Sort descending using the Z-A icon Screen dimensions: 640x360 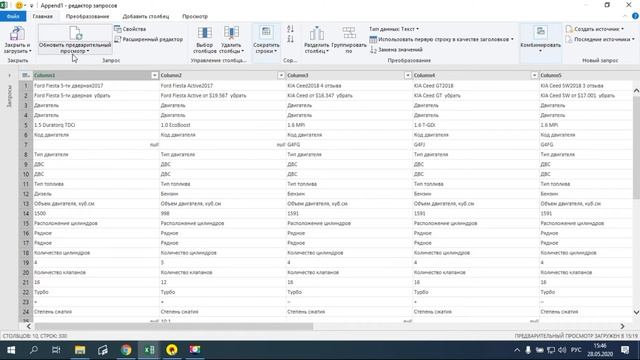[290, 39]
